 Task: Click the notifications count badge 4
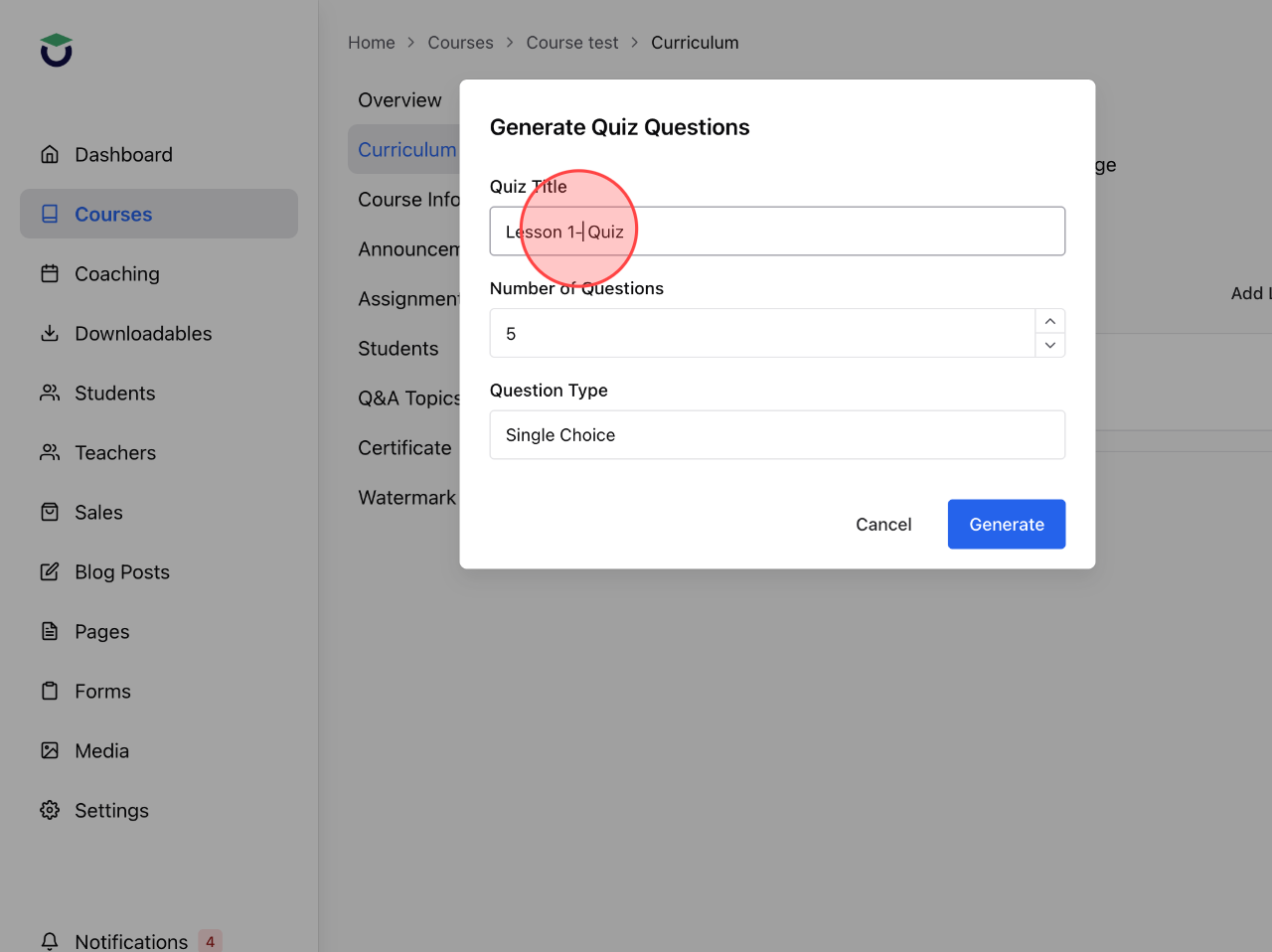(210, 941)
